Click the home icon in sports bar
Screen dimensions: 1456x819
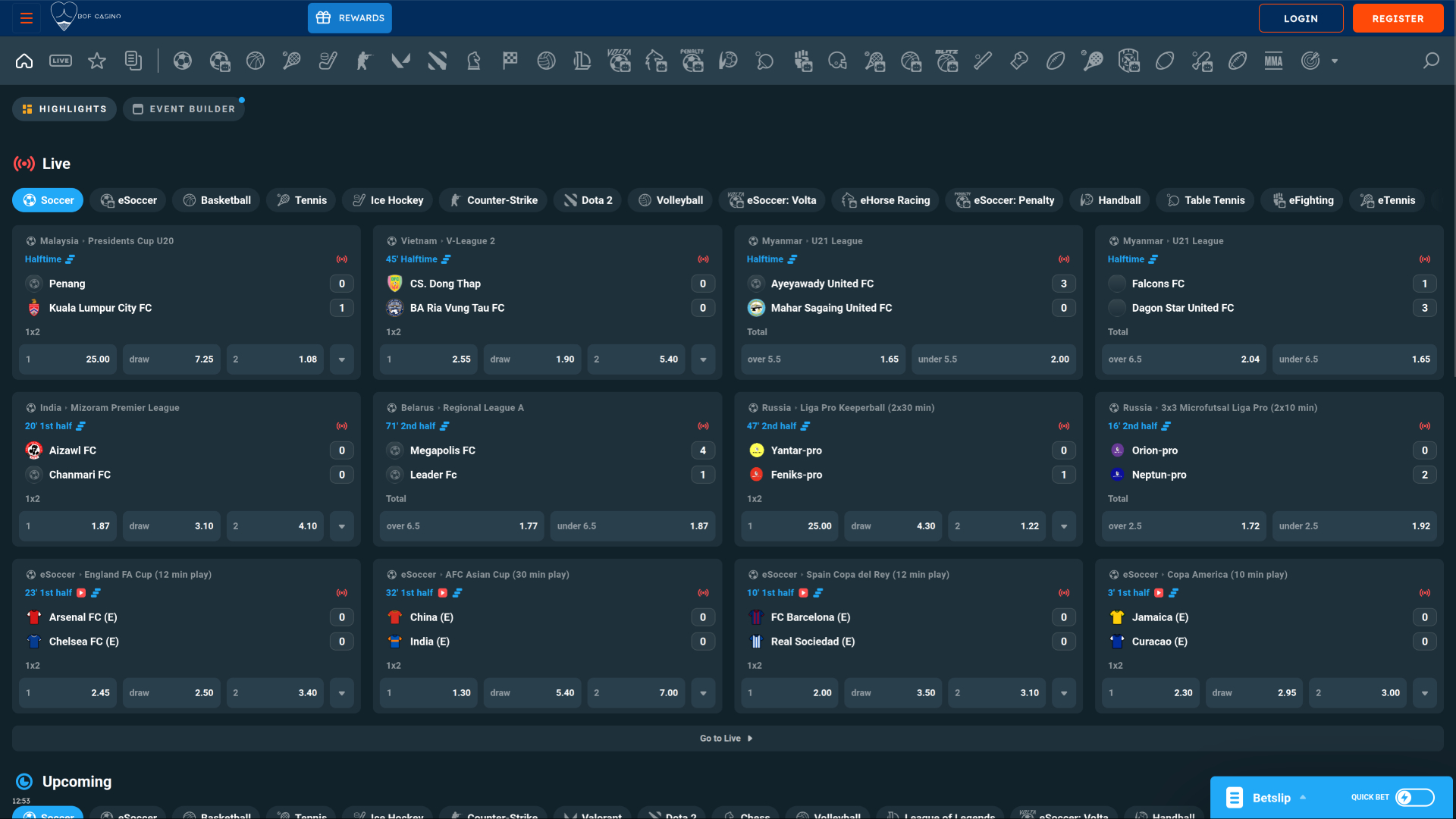[x=24, y=61]
